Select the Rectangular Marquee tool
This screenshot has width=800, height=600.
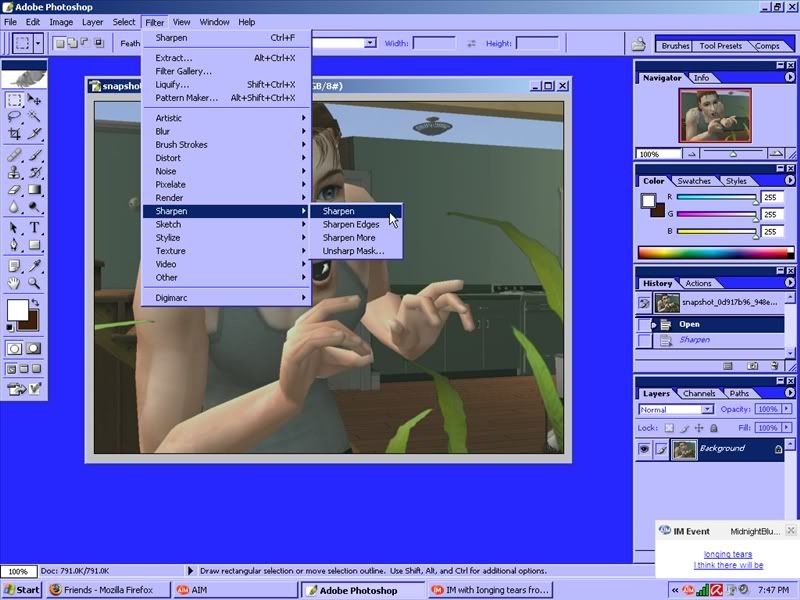pyautogui.click(x=14, y=99)
